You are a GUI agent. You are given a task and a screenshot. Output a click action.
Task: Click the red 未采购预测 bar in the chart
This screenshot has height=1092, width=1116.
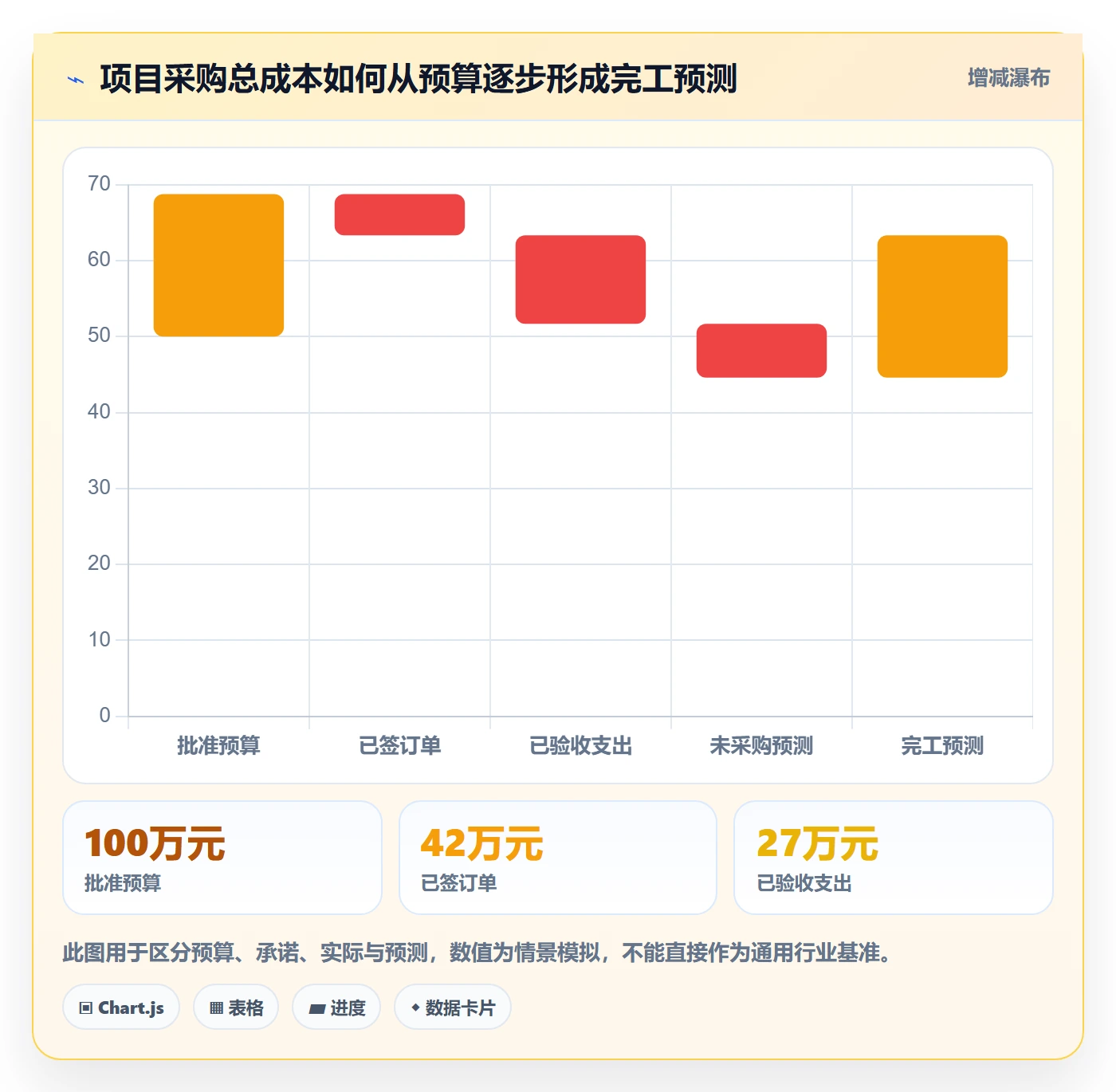tap(761, 351)
